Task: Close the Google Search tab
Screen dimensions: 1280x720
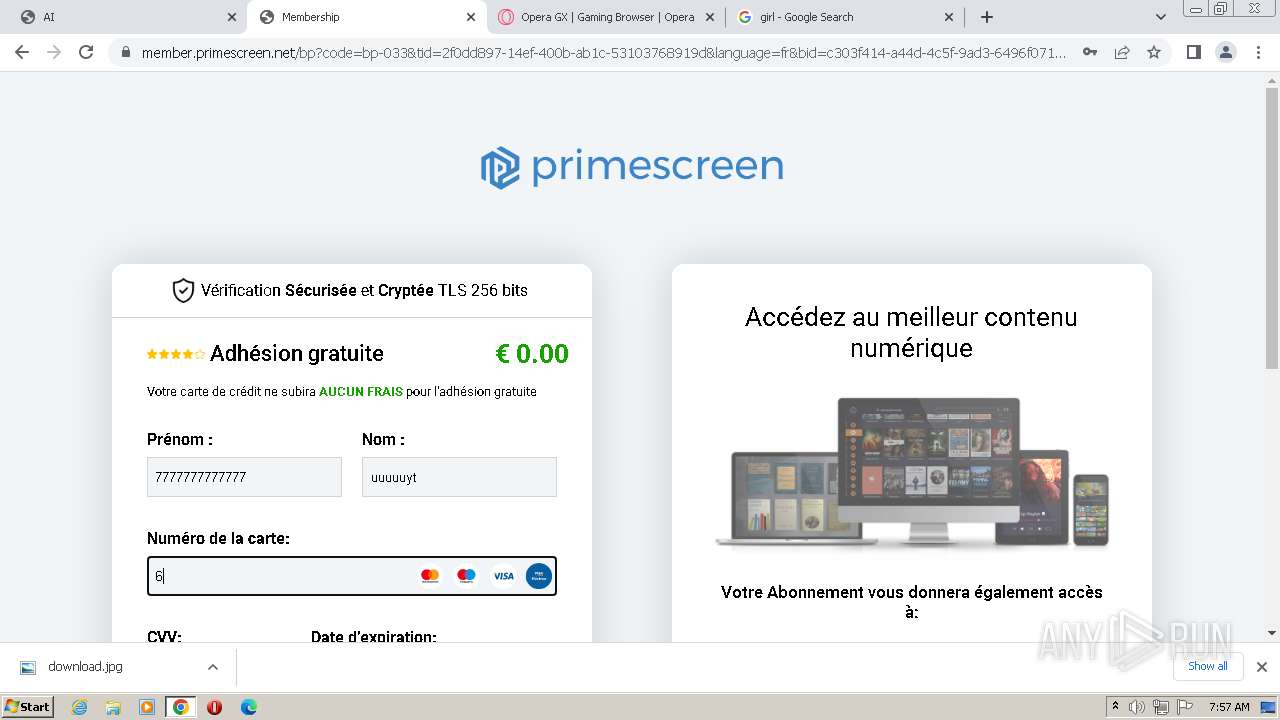Action: click(x=949, y=17)
